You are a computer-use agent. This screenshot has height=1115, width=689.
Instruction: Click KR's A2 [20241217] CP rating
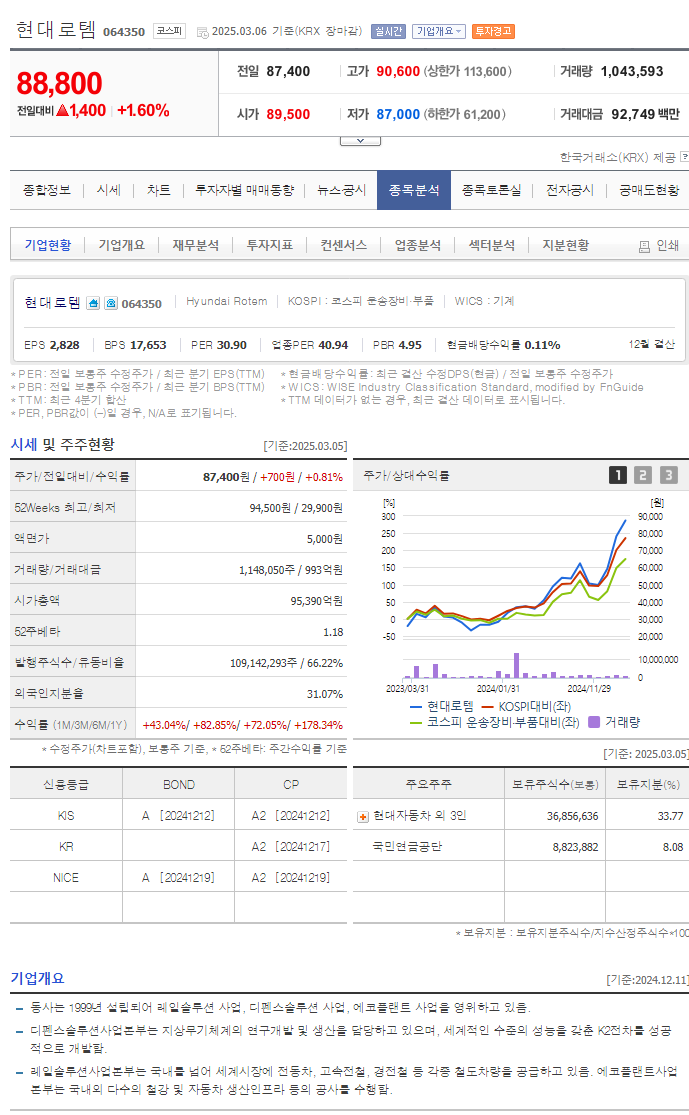pyautogui.click(x=291, y=847)
